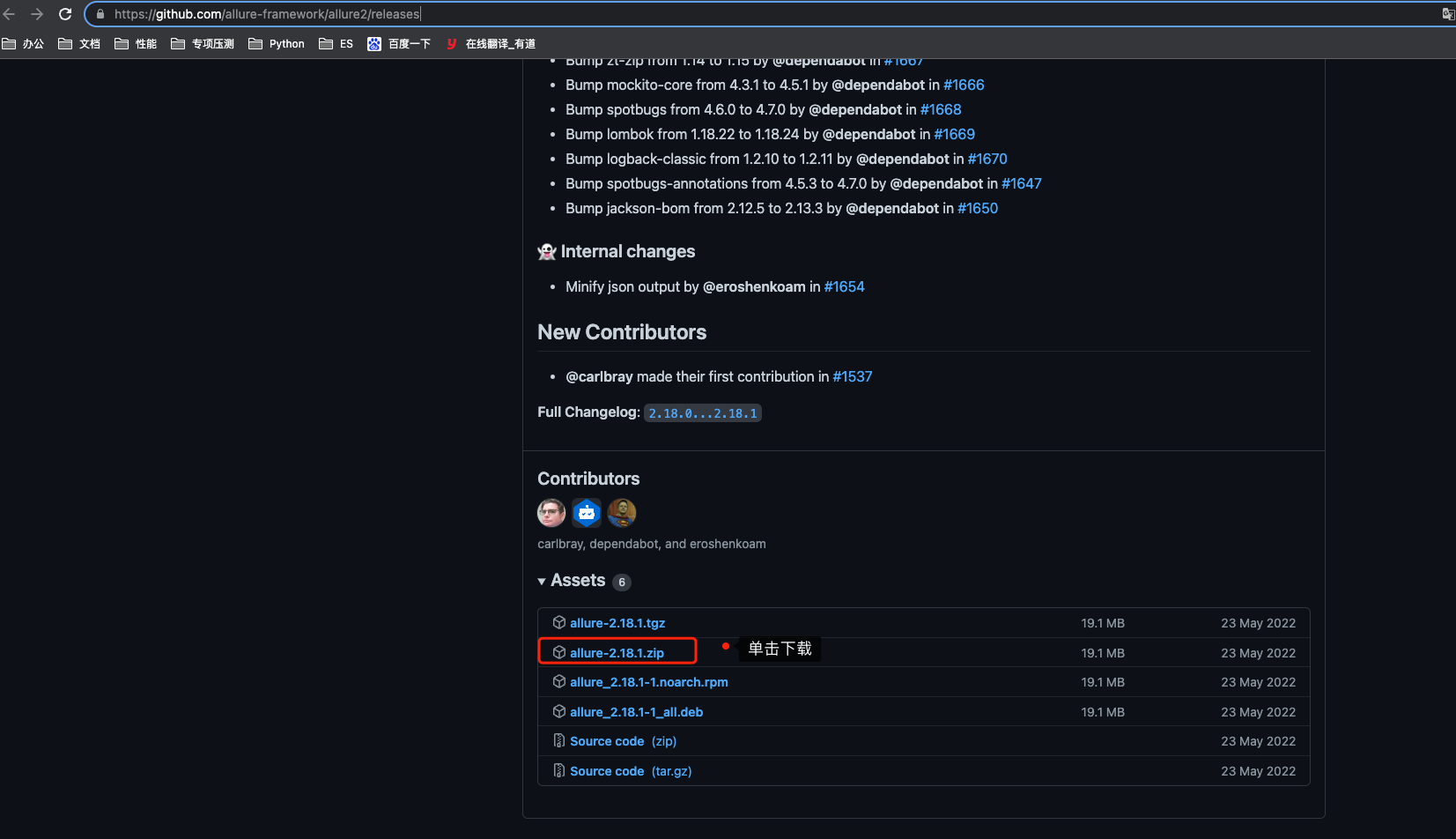
Task: Download allure-2.18.1.zip
Action: click(617, 653)
